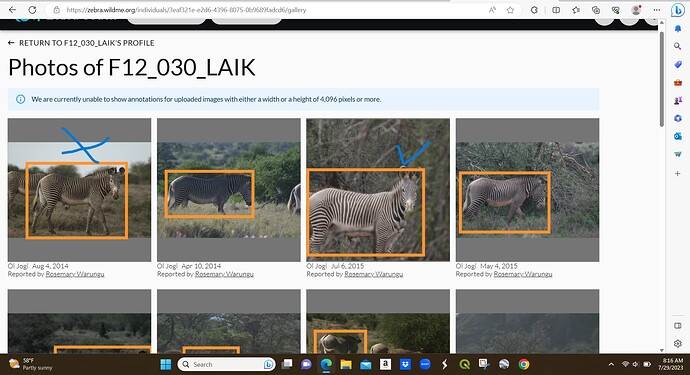Open the weather widget showing 58°F
The height and width of the screenshot is (375, 690).
31,364
